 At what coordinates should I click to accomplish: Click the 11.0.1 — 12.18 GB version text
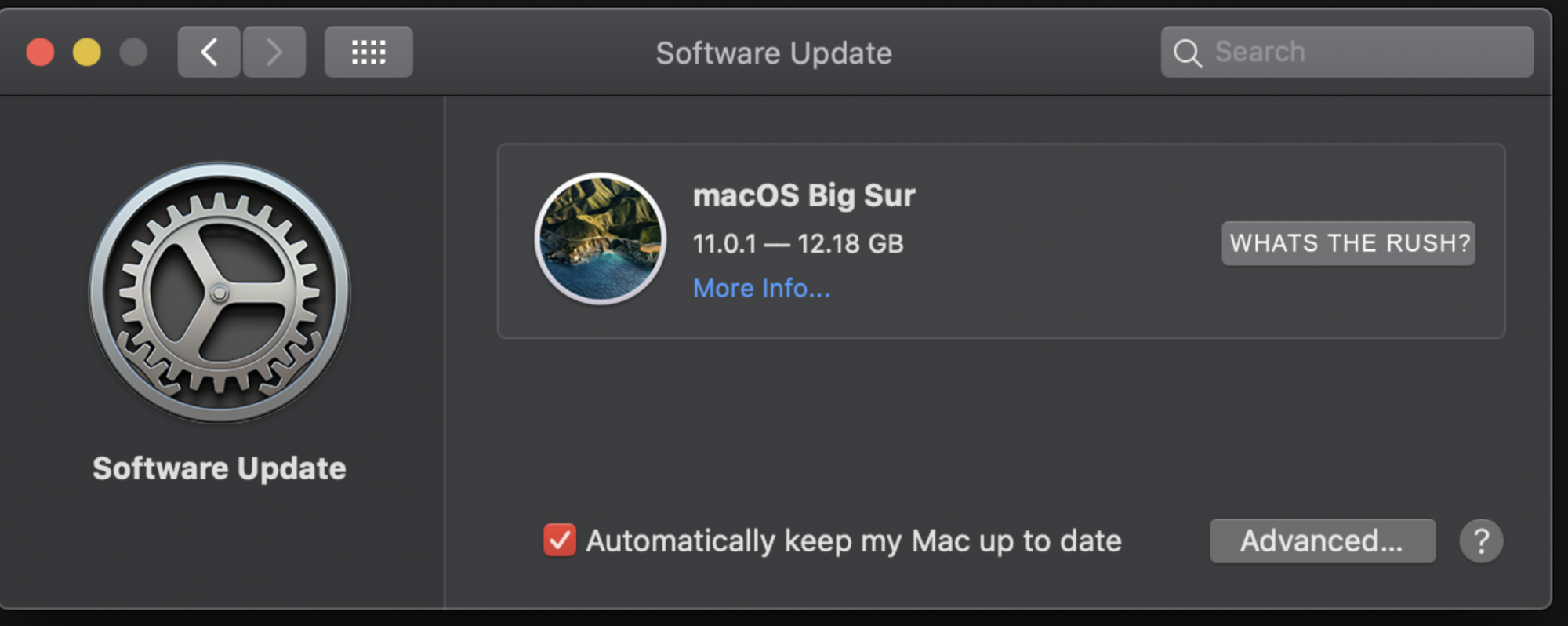(798, 244)
